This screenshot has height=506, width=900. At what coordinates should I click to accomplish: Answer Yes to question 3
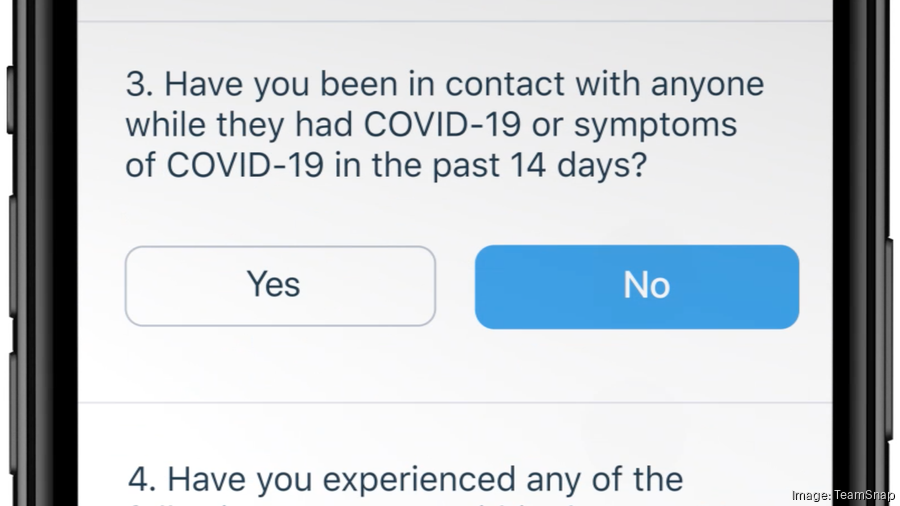pyautogui.click(x=280, y=286)
